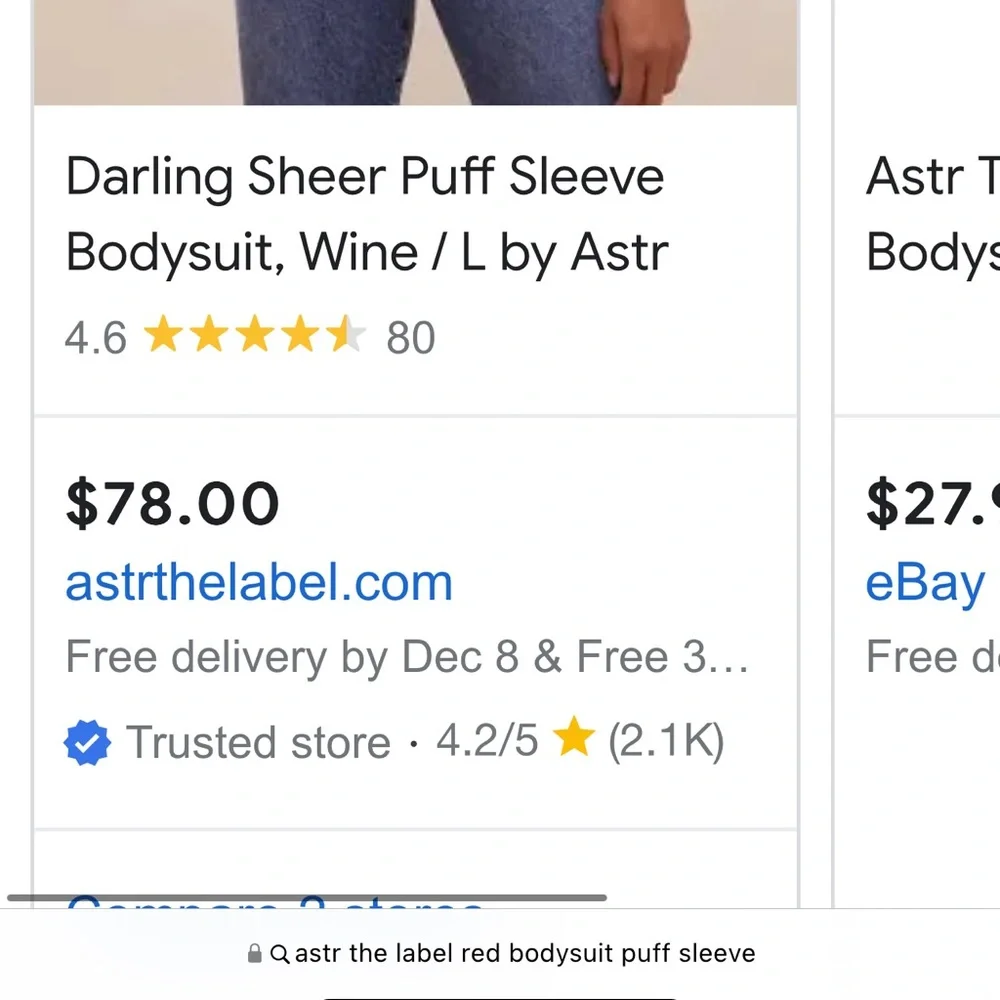Screen dimensions: 1000x1000
Task: Open the Darling Sheer Puff Sleeve Bodysuit title
Action: pos(367,214)
